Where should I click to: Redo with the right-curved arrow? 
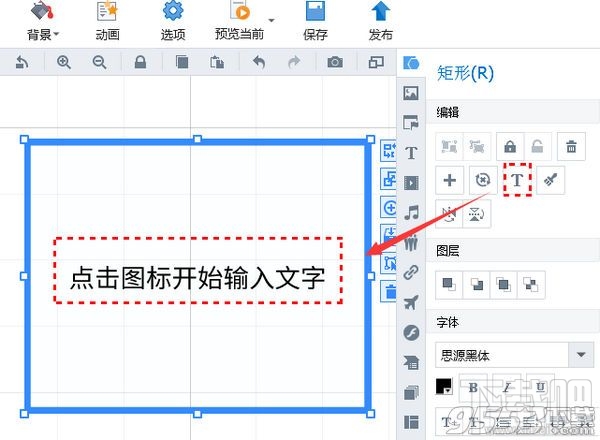pyautogui.click(x=294, y=62)
